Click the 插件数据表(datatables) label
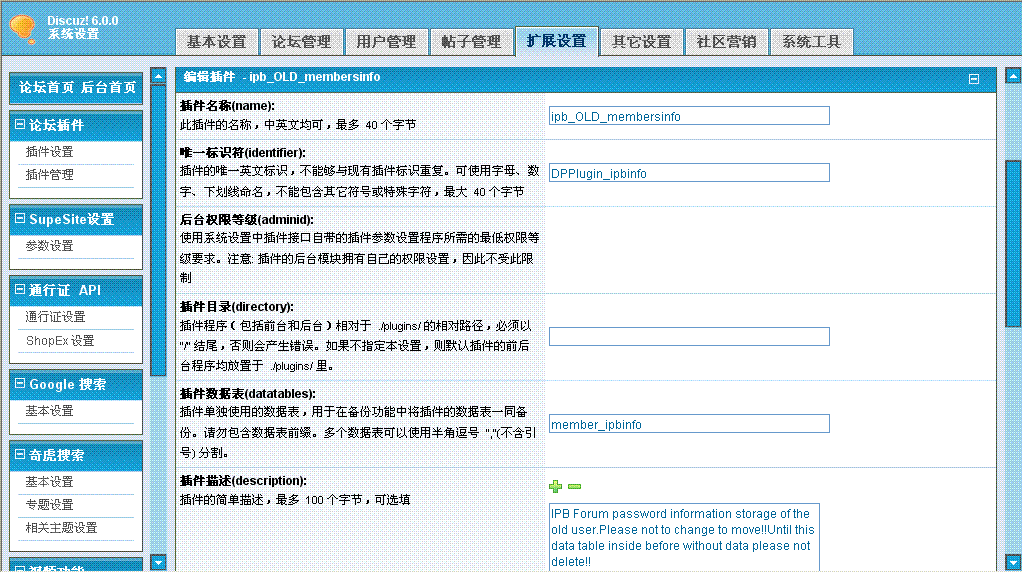This screenshot has height=572, width=1022. point(248,393)
